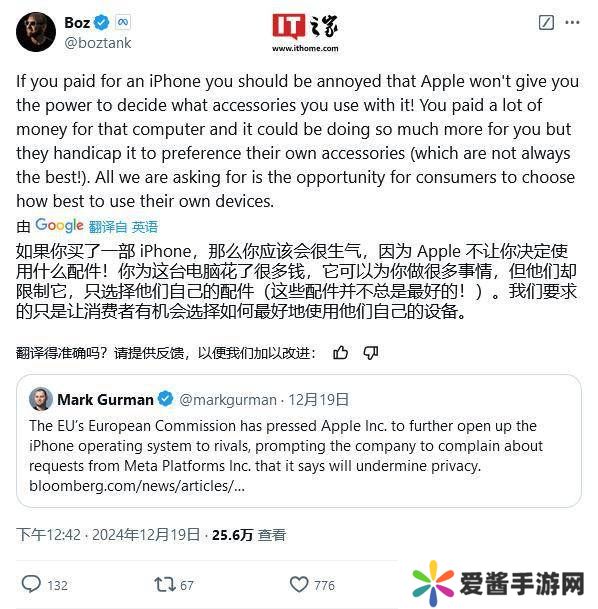Screen dimensions: 598x609
Task: Open the three-dot more options menu
Action: 572,23
